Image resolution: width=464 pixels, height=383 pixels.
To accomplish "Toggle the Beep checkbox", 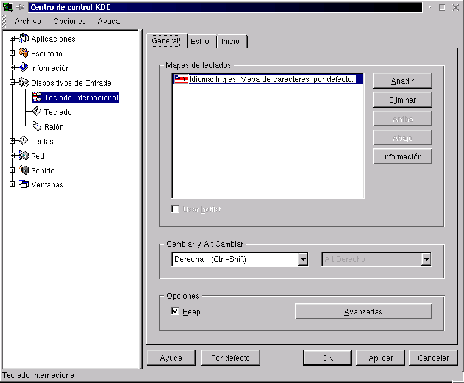I will pyautogui.click(x=175, y=311).
